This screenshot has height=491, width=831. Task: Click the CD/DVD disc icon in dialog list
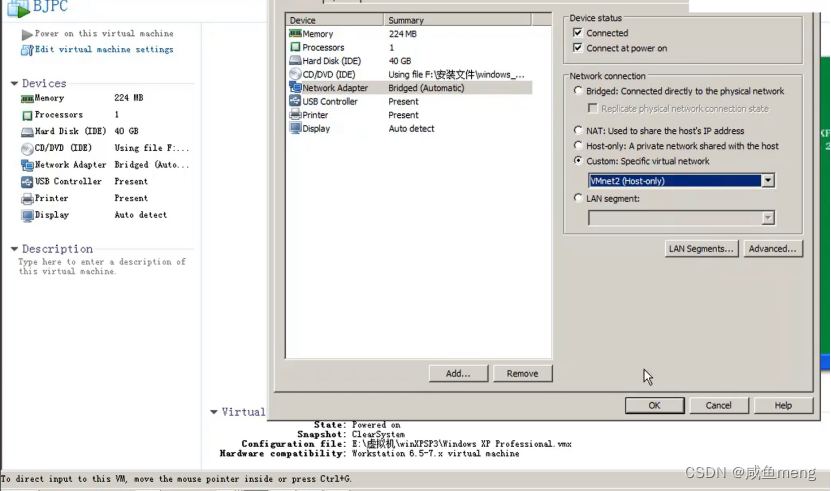point(295,74)
